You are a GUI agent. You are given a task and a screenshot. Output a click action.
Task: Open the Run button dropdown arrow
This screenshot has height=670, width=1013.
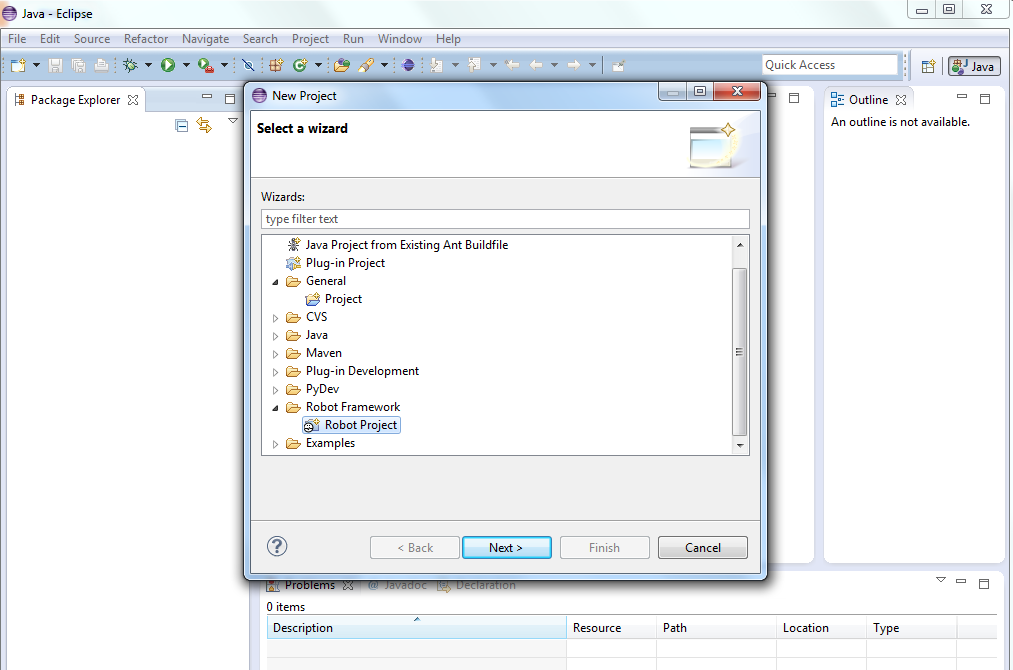(x=186, y=65)
